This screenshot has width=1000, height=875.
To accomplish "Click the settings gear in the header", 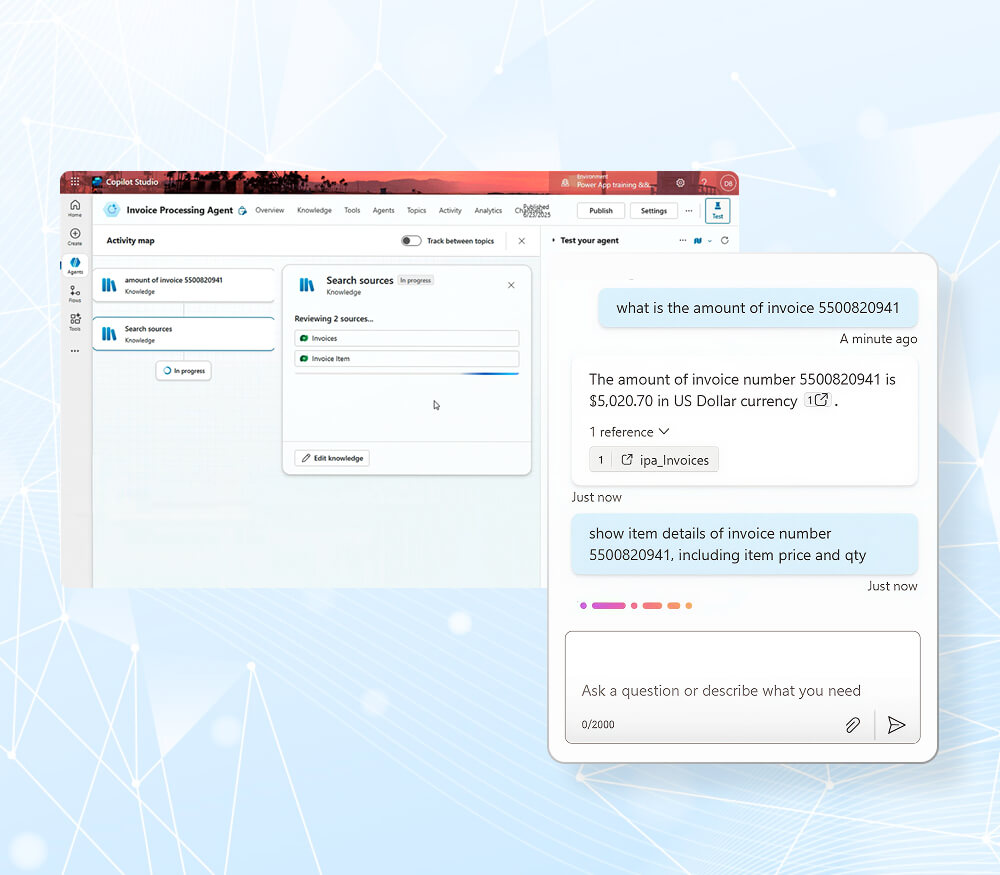I will (x=680, y=183).
